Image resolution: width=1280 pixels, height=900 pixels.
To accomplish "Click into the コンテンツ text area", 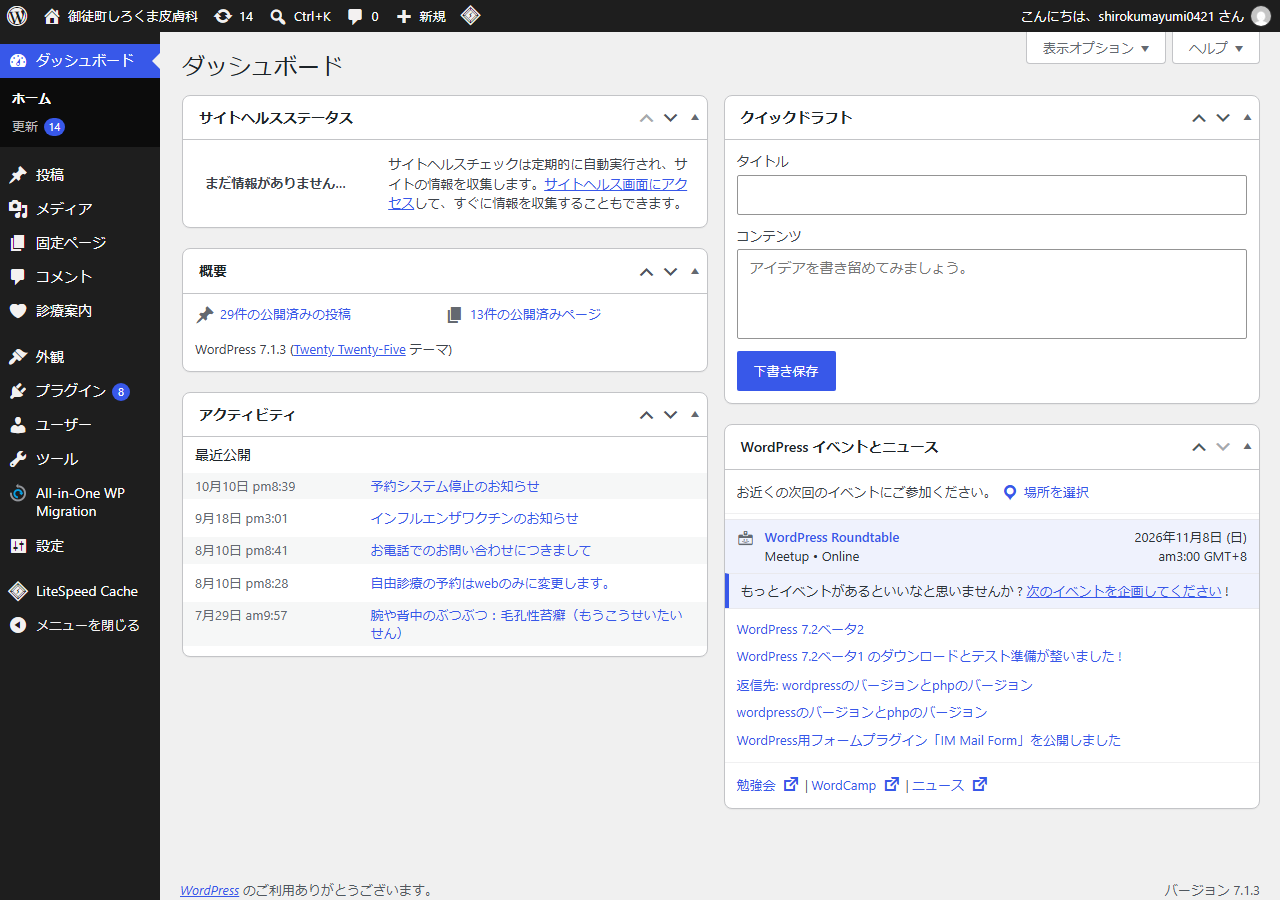I will click(992, 294).
